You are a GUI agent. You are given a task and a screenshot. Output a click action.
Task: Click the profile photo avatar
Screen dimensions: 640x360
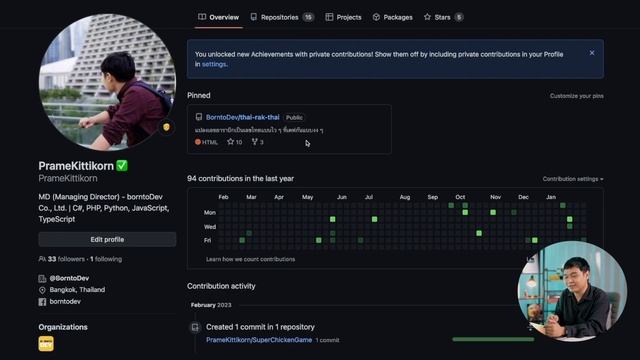pos(107,82)
